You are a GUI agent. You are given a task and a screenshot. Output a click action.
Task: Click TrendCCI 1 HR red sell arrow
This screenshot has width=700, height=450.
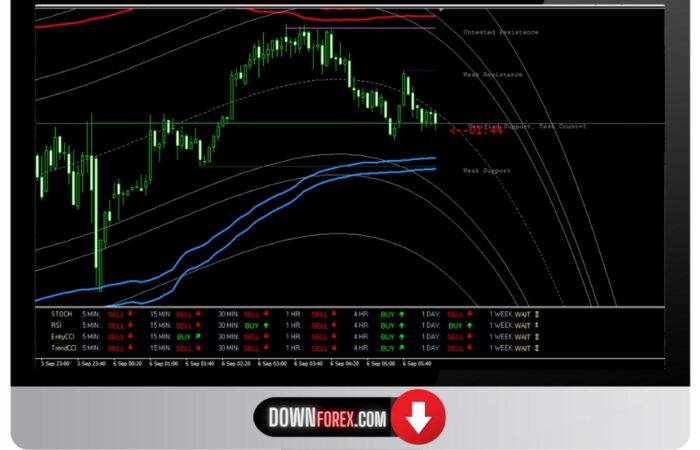[336, 348]
